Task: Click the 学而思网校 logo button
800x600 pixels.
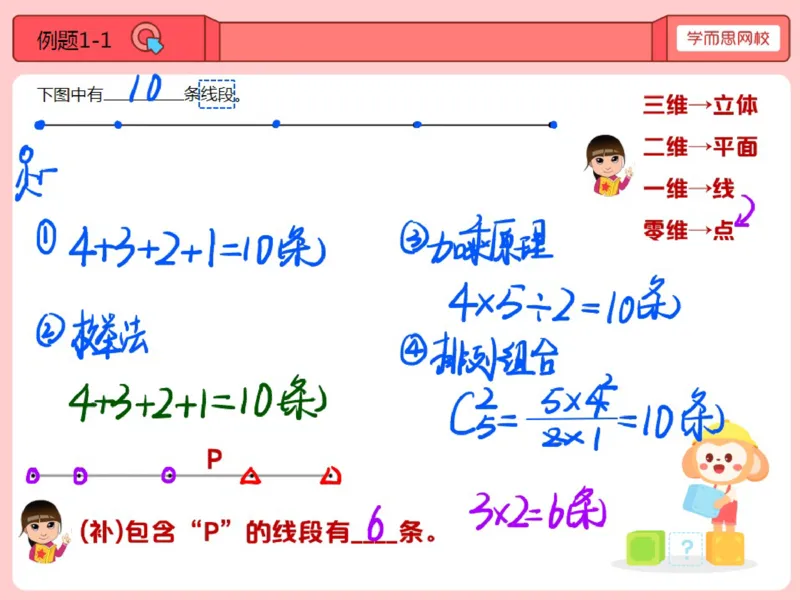Action: 728,38
